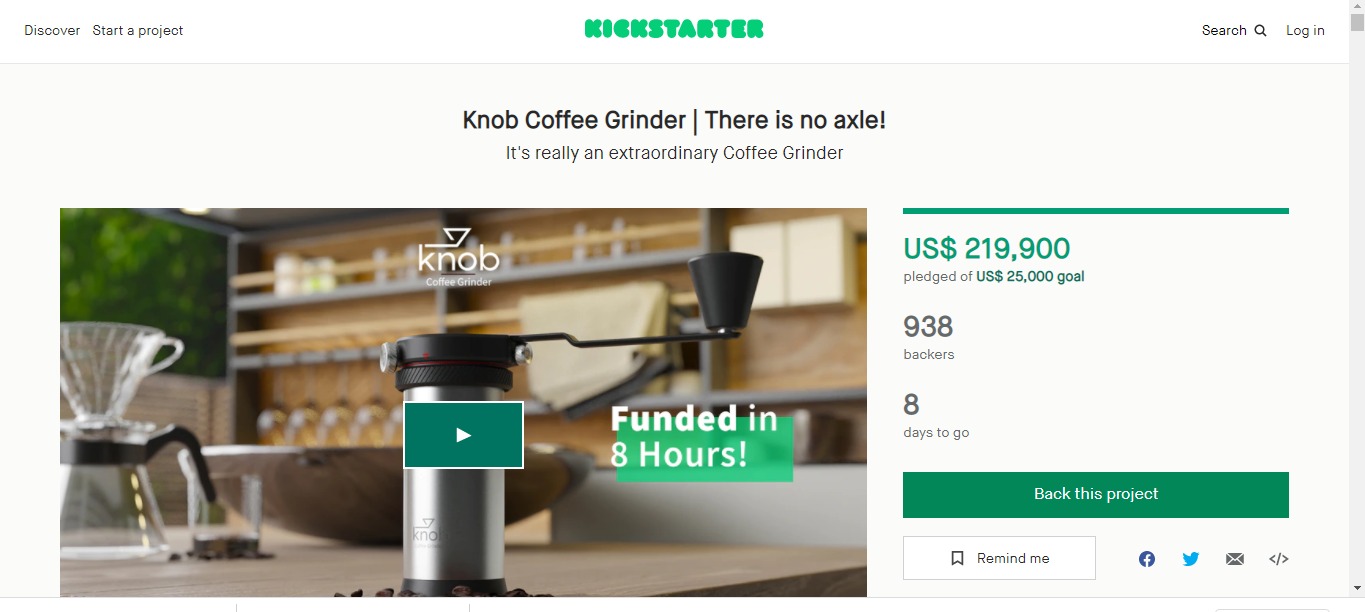Share project on Twitter icon

pyautogui.click(x=1191, y=559)
